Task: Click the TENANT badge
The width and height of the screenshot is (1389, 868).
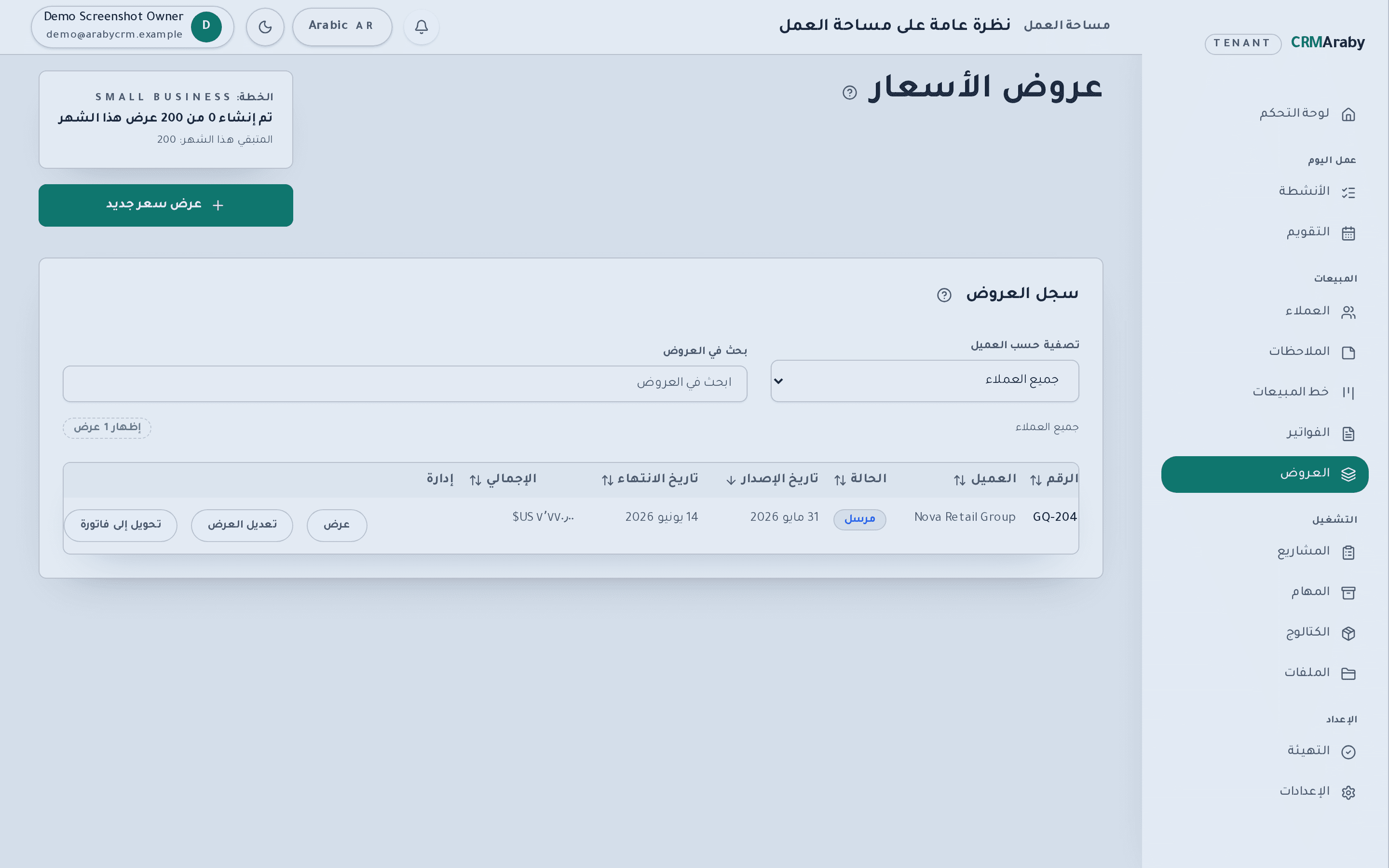Action: click(1243, 43)
